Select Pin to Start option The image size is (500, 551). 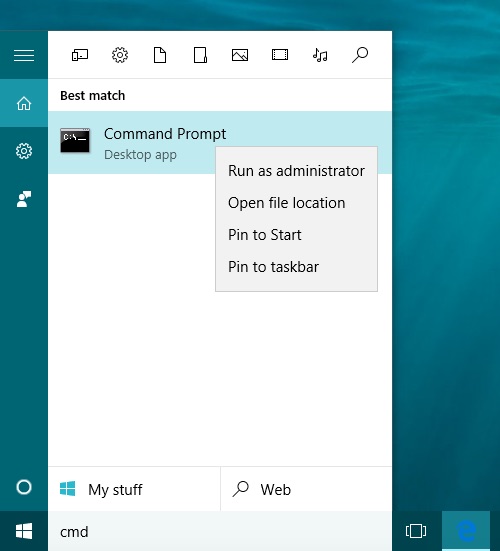296,235
